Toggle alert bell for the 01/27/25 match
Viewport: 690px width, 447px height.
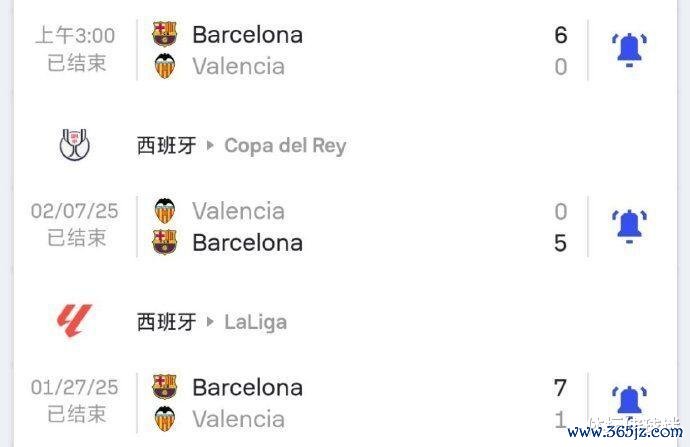(629, 400)
